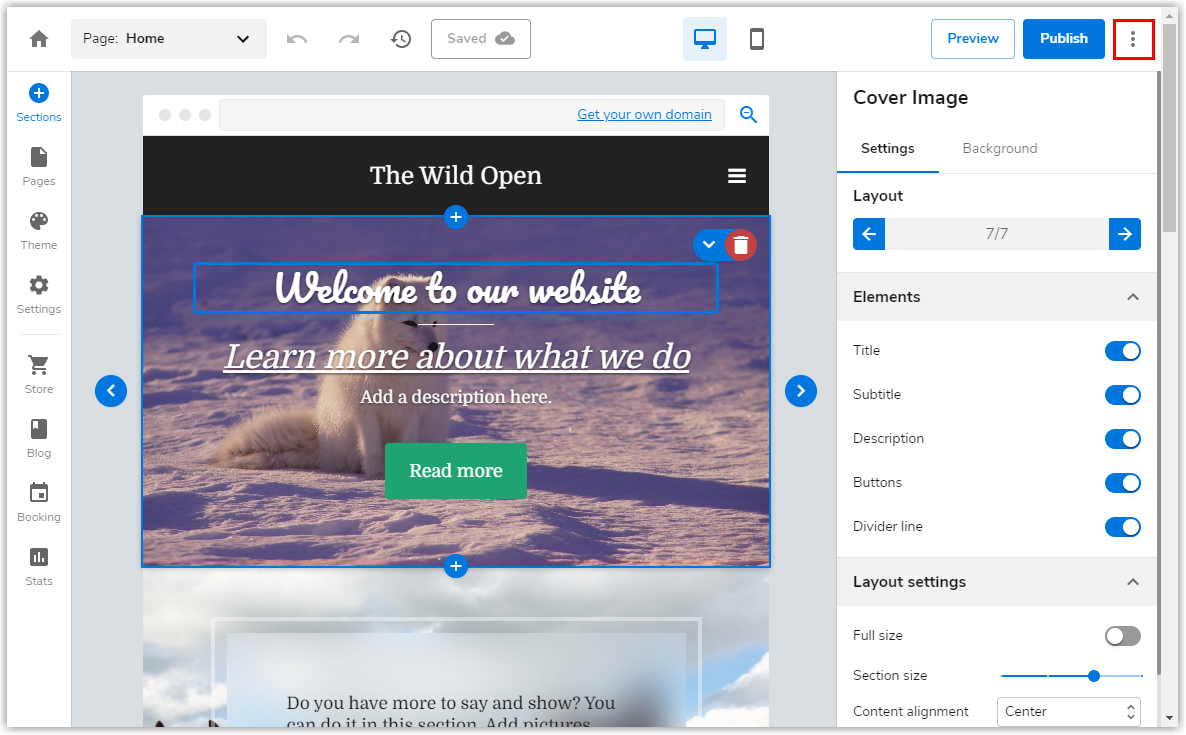The height and width of the screenshot is (735, 1186).
Task: Go to the home dashboard icon
Action: [39, 39]
